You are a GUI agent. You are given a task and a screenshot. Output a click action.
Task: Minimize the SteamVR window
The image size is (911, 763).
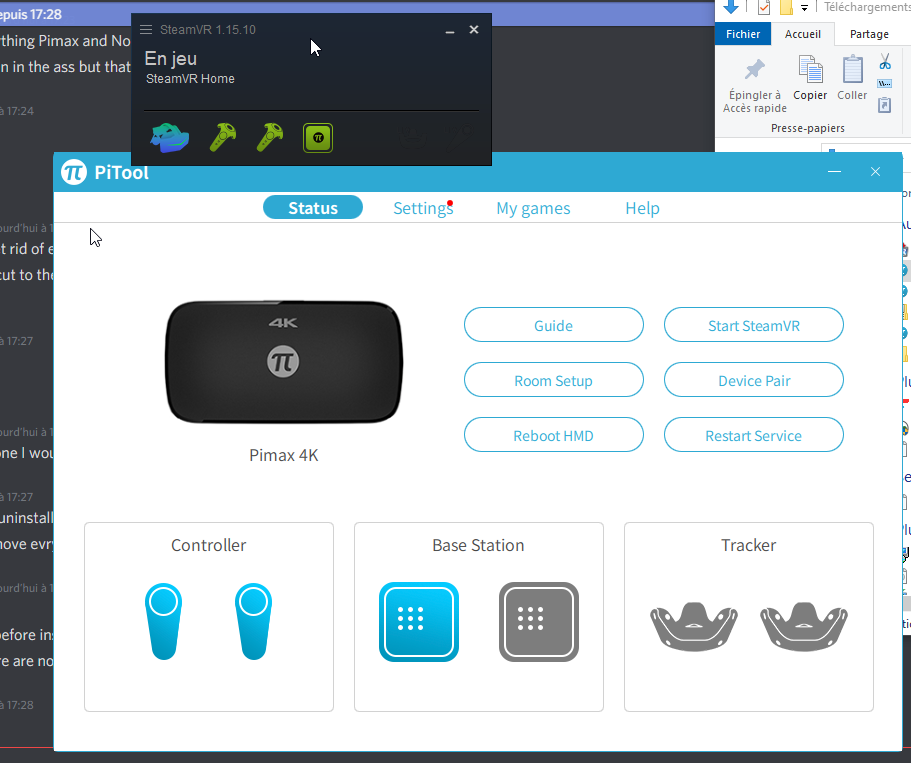pos(450,30)
